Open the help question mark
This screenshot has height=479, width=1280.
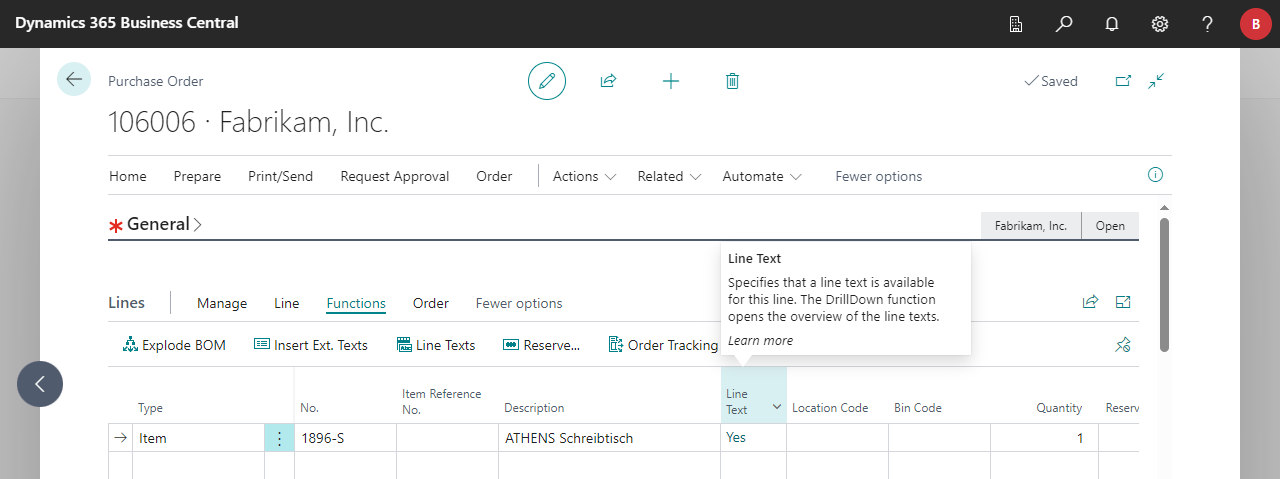(1208, 23)
